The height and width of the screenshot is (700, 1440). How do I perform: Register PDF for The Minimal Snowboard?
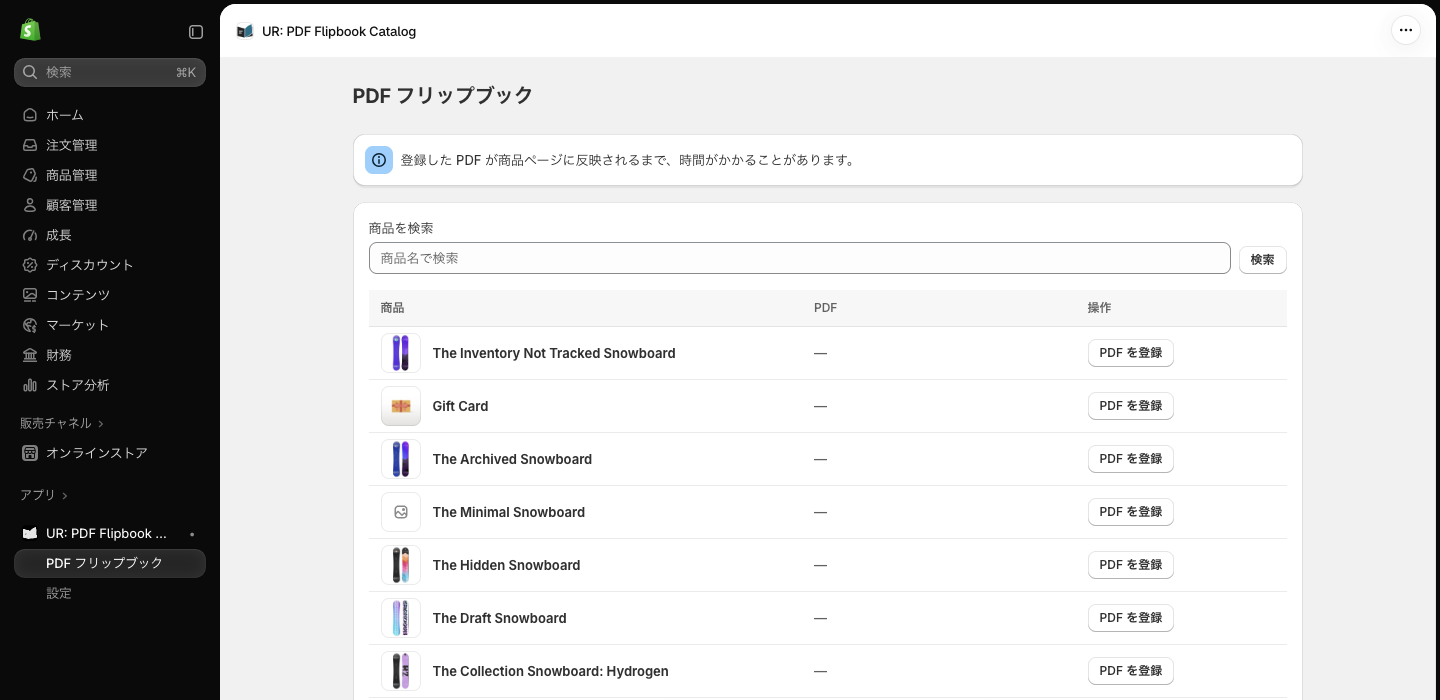coord(1130,512)
